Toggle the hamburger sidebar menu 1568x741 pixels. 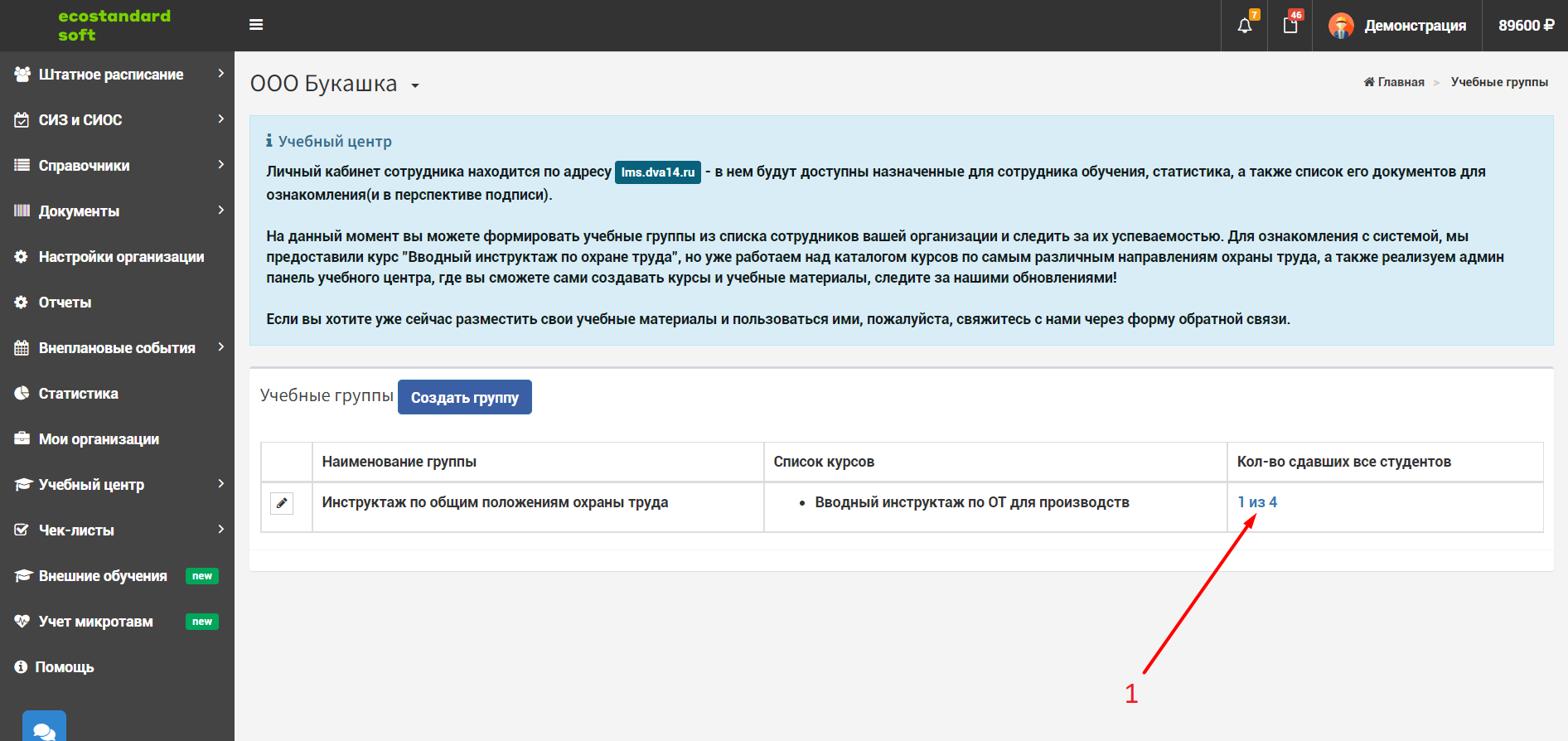(256, 25)
